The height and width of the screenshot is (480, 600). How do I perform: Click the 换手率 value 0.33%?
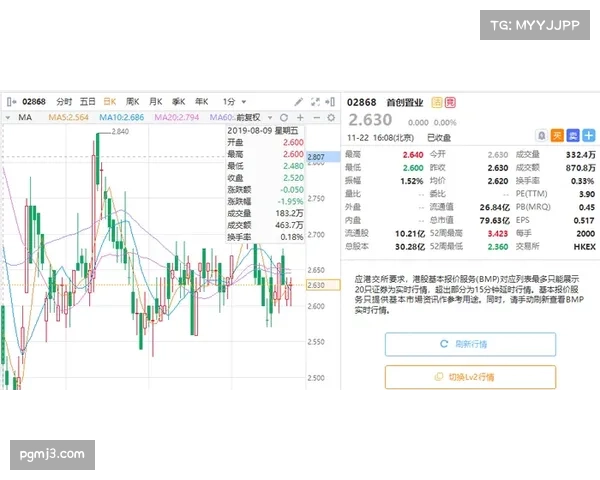pos(583,181)
